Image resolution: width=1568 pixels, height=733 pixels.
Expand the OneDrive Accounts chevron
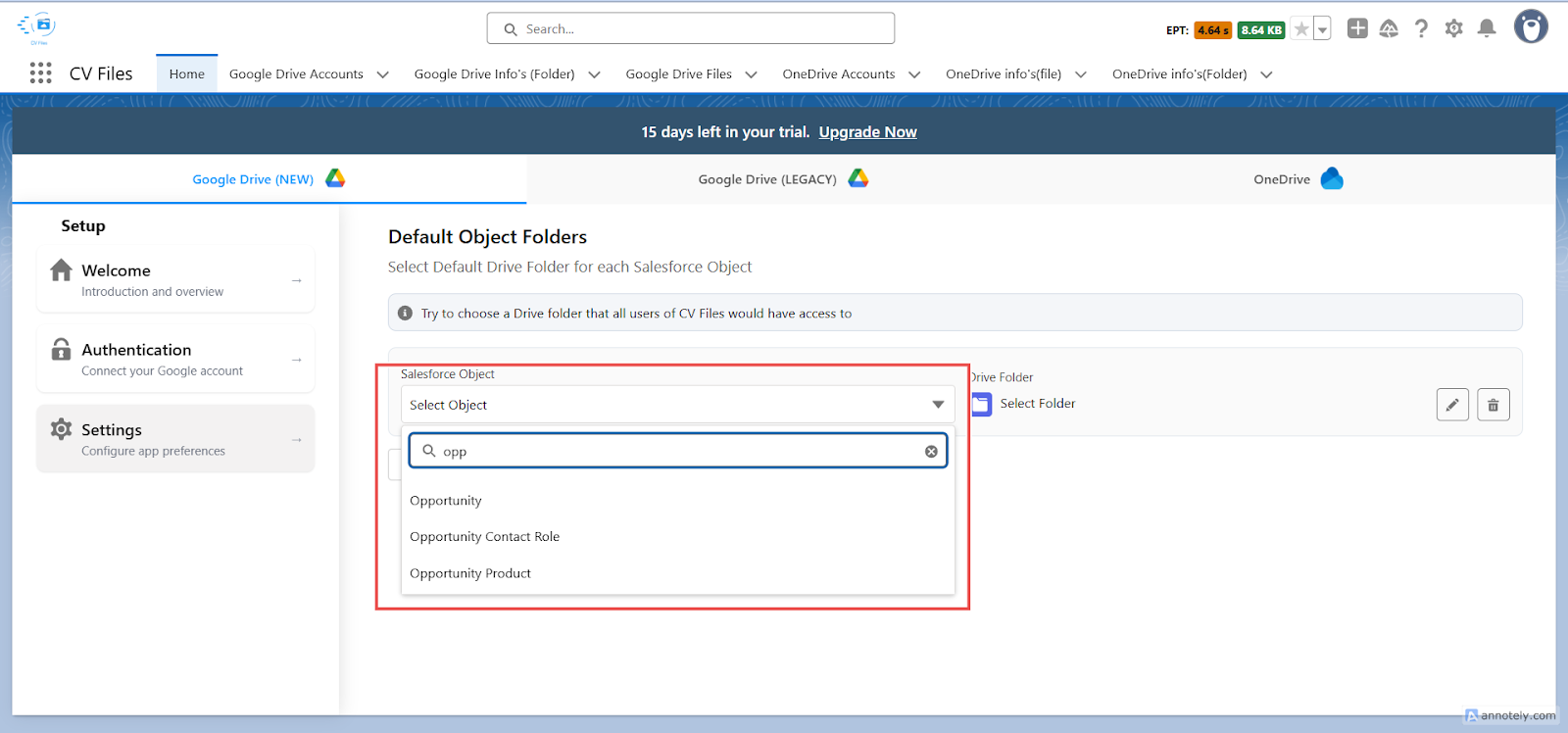[914, 74]
